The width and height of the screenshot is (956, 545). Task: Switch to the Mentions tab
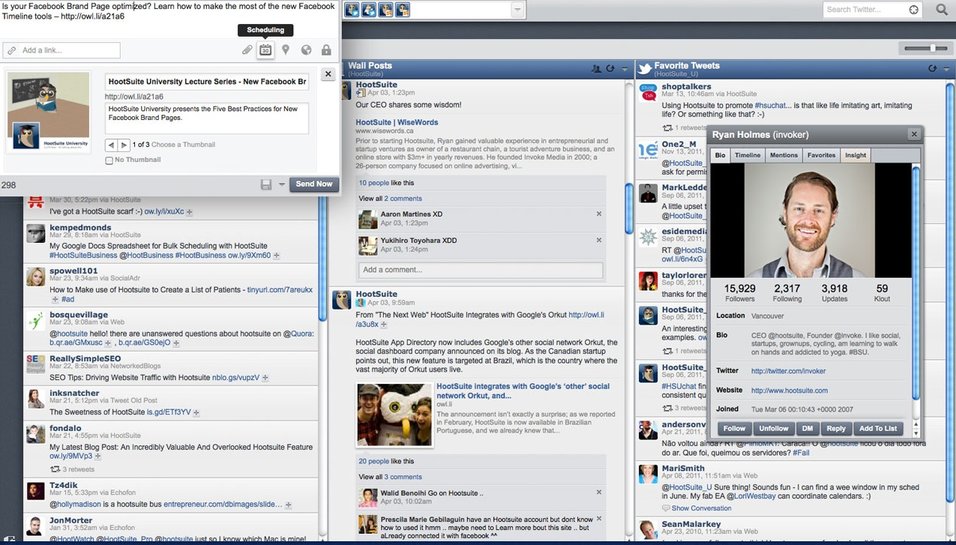coord(784,155)
